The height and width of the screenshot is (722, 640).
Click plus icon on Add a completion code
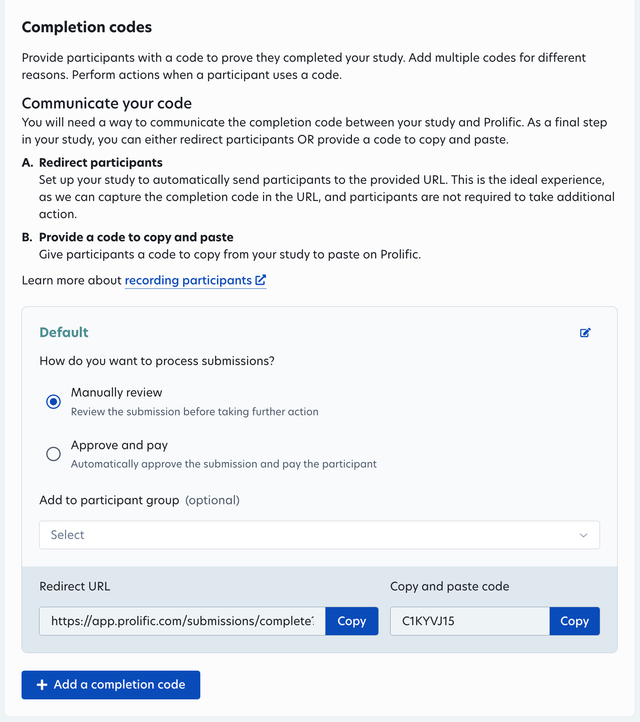42,685
